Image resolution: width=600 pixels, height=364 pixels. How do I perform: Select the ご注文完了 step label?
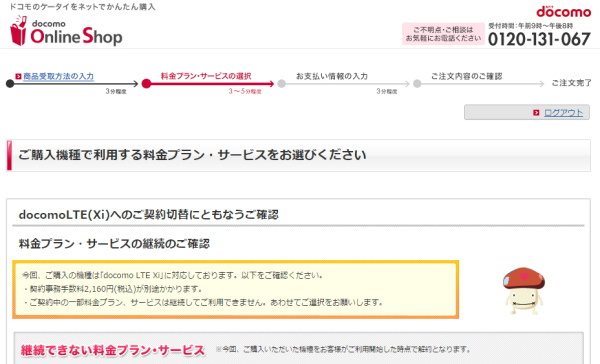pos(571,83)
